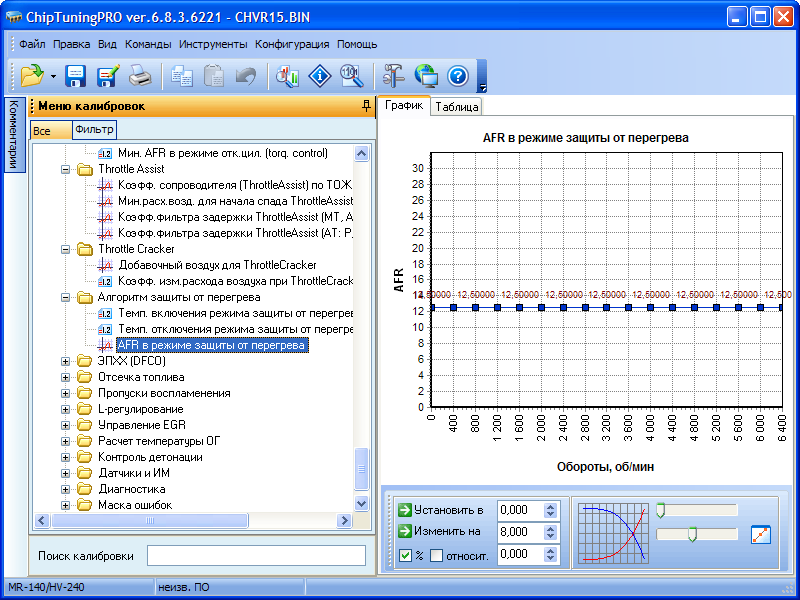Pin the Меню калибровок panel
The height and width of the screenshot is (600, 800).
(366, 106)
